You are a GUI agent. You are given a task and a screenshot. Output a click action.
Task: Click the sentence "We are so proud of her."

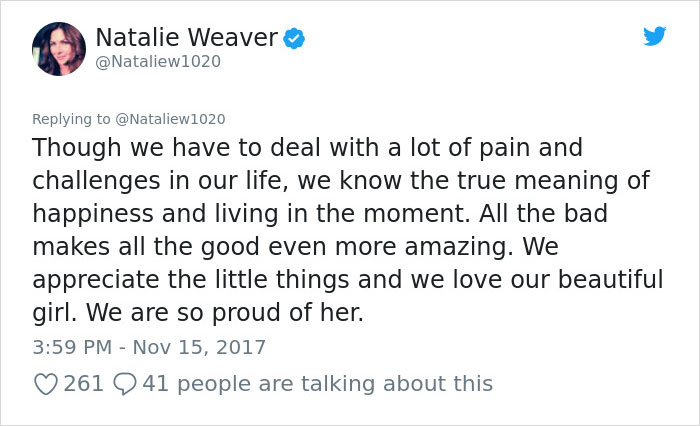(x=225, y=313)
